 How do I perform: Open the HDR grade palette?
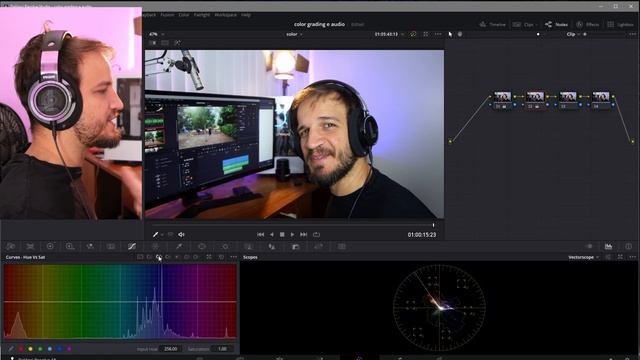pos(70,246)
